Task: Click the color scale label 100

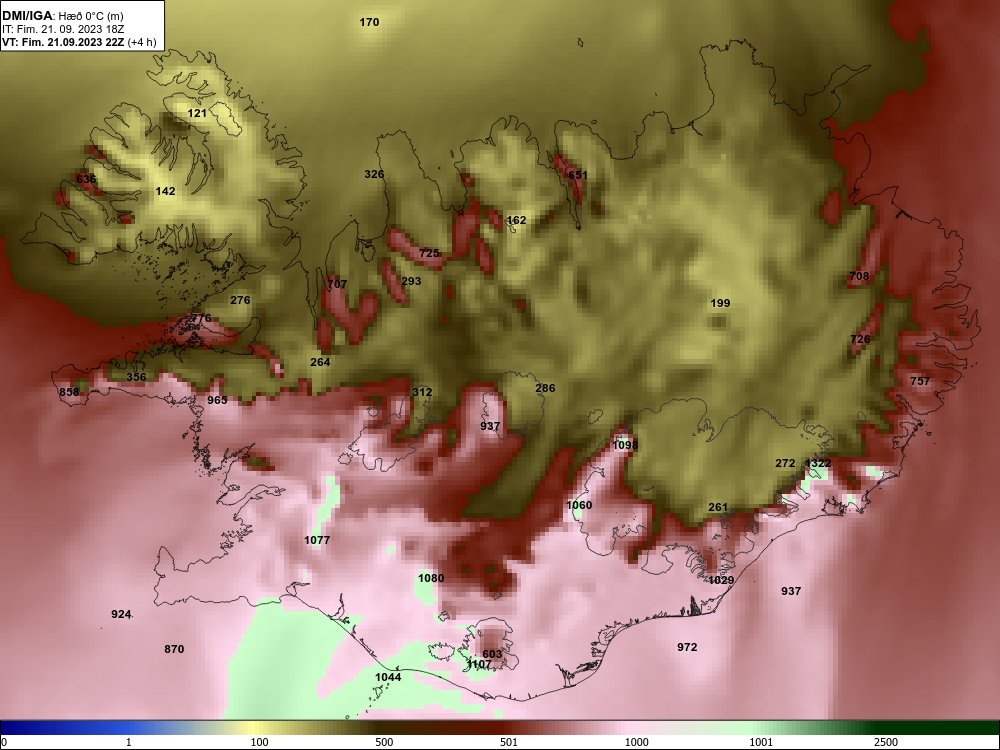Action: click(260, 742)
